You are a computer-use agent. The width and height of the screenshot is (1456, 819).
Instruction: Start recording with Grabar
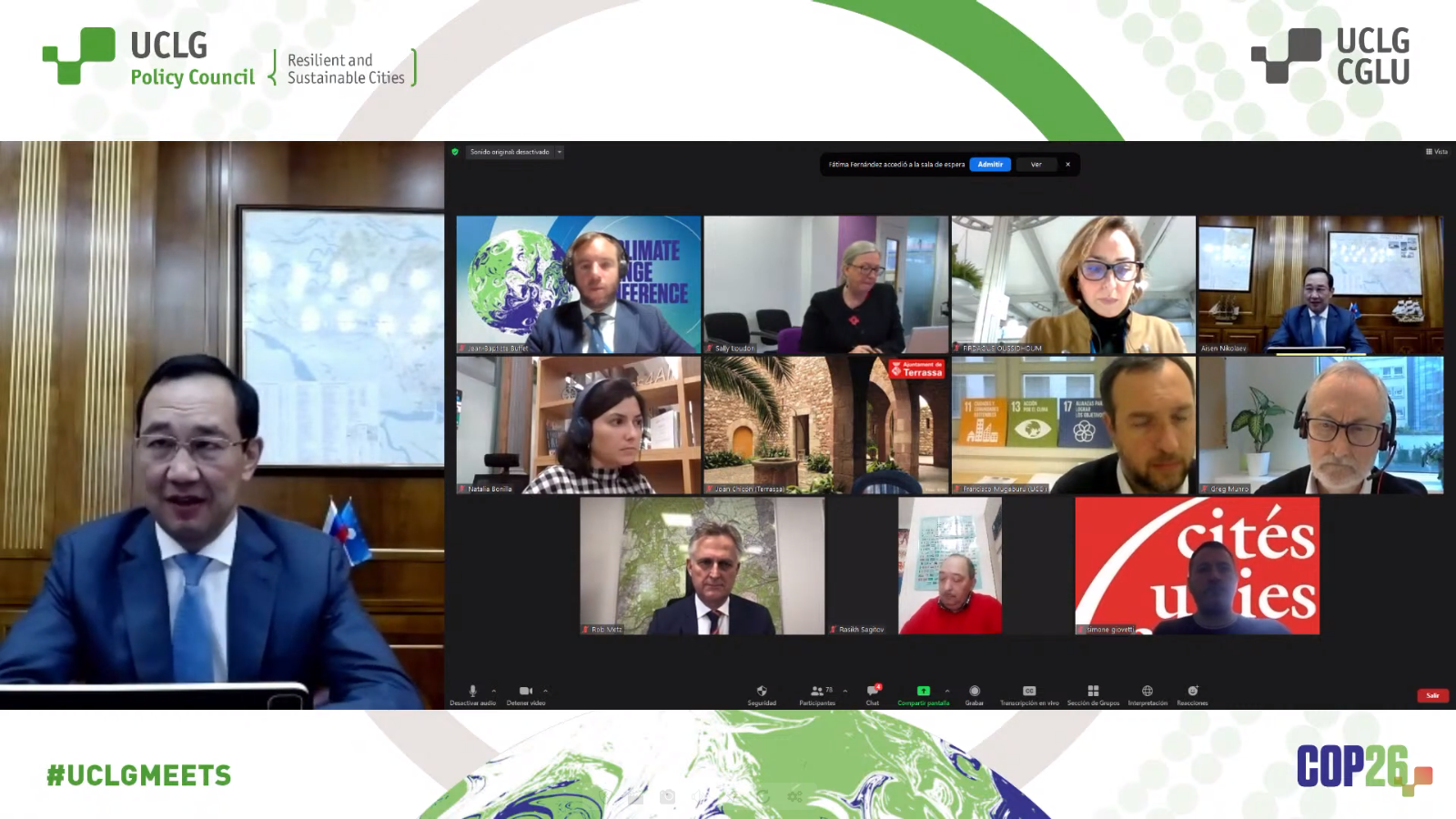(975, 695)
